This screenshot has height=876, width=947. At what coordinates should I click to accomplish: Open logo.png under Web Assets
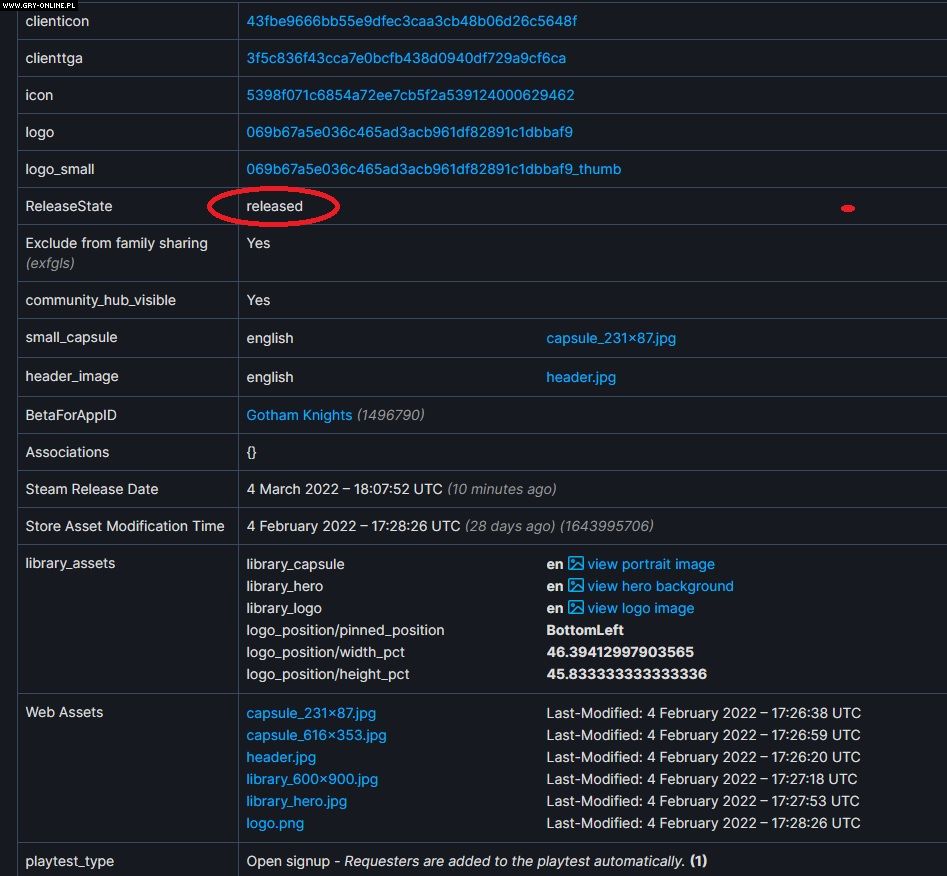275,823
